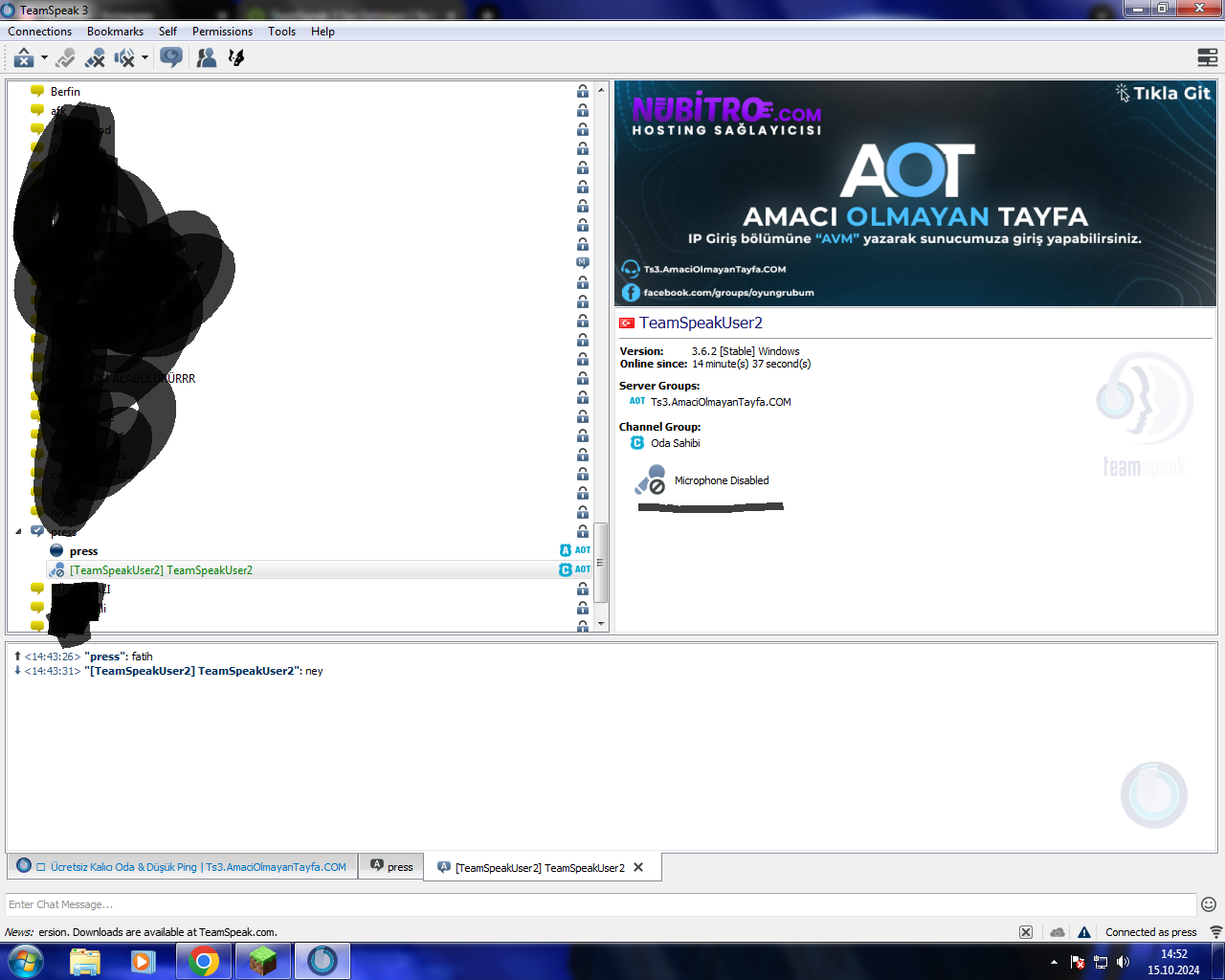Open the Permissions menu
The image size is (1225, 980).
click(222, 32)
